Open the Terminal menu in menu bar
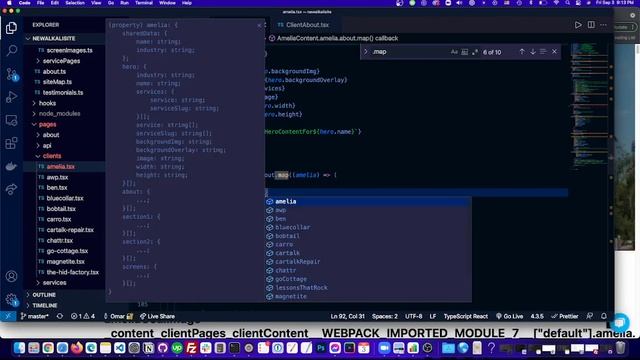Image resolution: width=640 pixels, height=360 pixels. point(144,3)
